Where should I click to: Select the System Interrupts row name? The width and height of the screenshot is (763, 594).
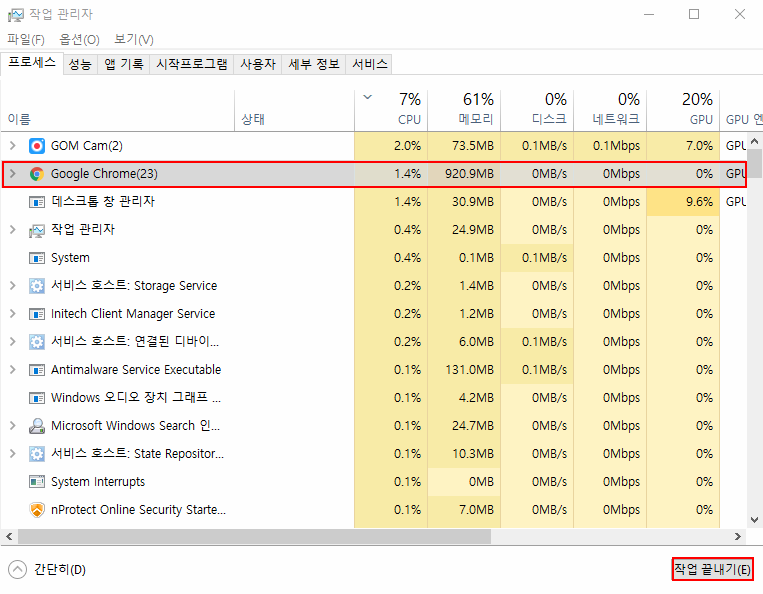point(98,482)
